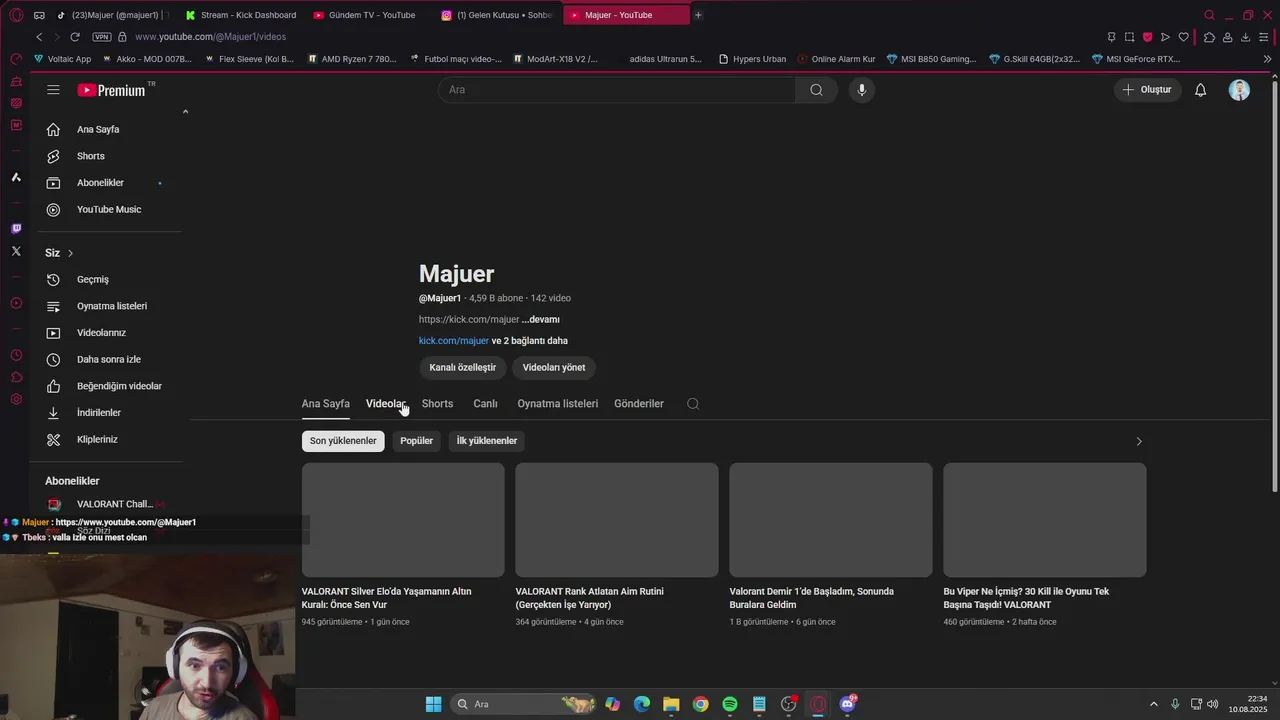Image resolution: width=1280 pixels, height=720 pixels.
Task: Expand channel description via ...devamı
Action: (541, 320)
